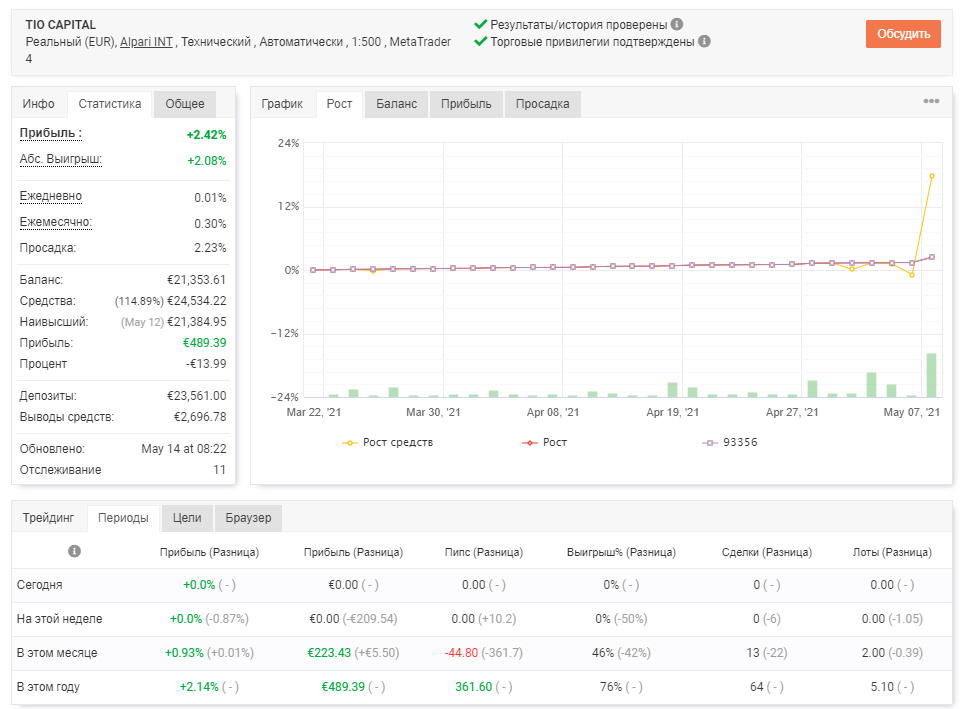Click the deposits value €23,561.00
Screen dimensions: 960x709
pos(197,396)
